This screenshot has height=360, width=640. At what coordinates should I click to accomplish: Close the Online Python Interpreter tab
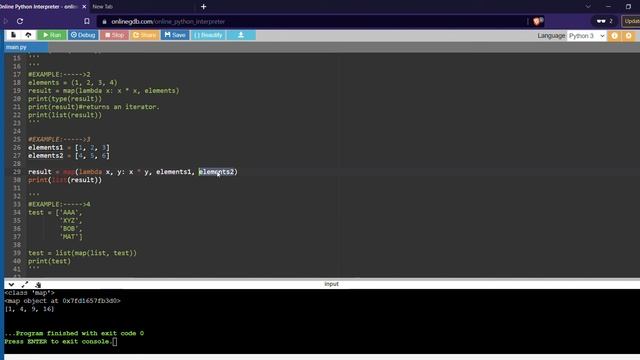(84, 7)
